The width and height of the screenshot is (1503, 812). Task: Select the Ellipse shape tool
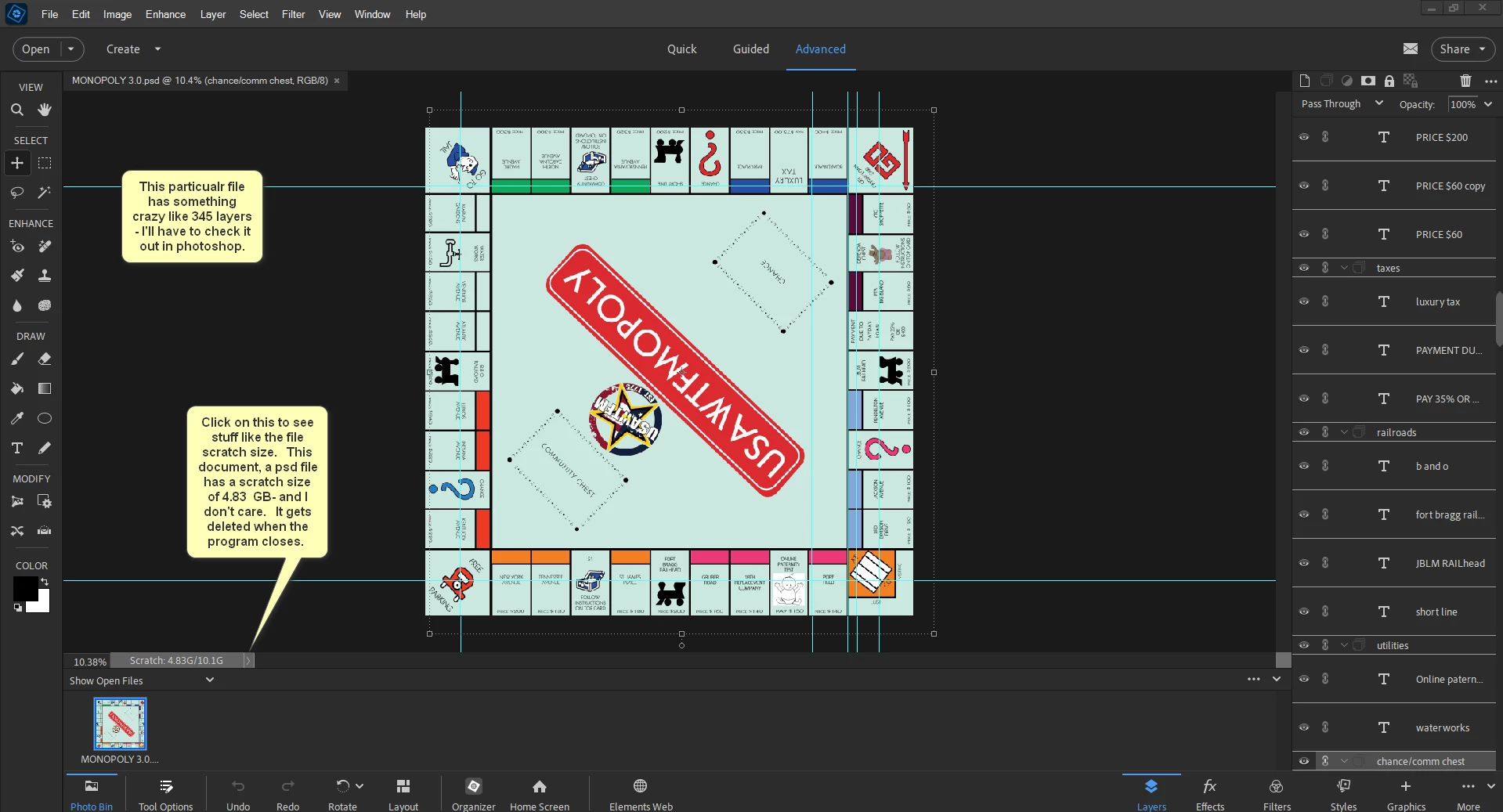point(45,418)
